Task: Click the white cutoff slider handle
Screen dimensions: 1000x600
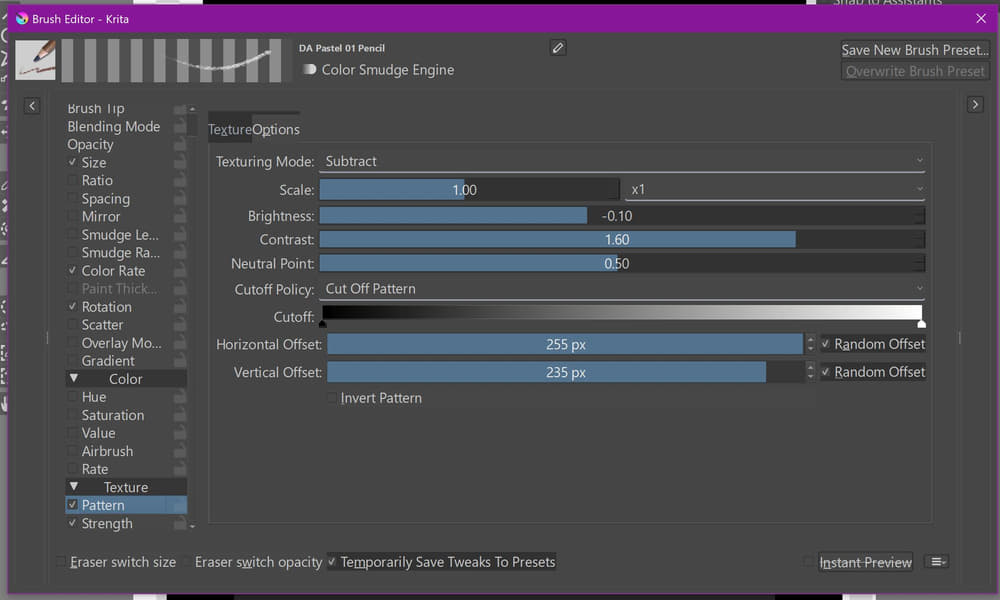Action: click(x=921, y=323)
